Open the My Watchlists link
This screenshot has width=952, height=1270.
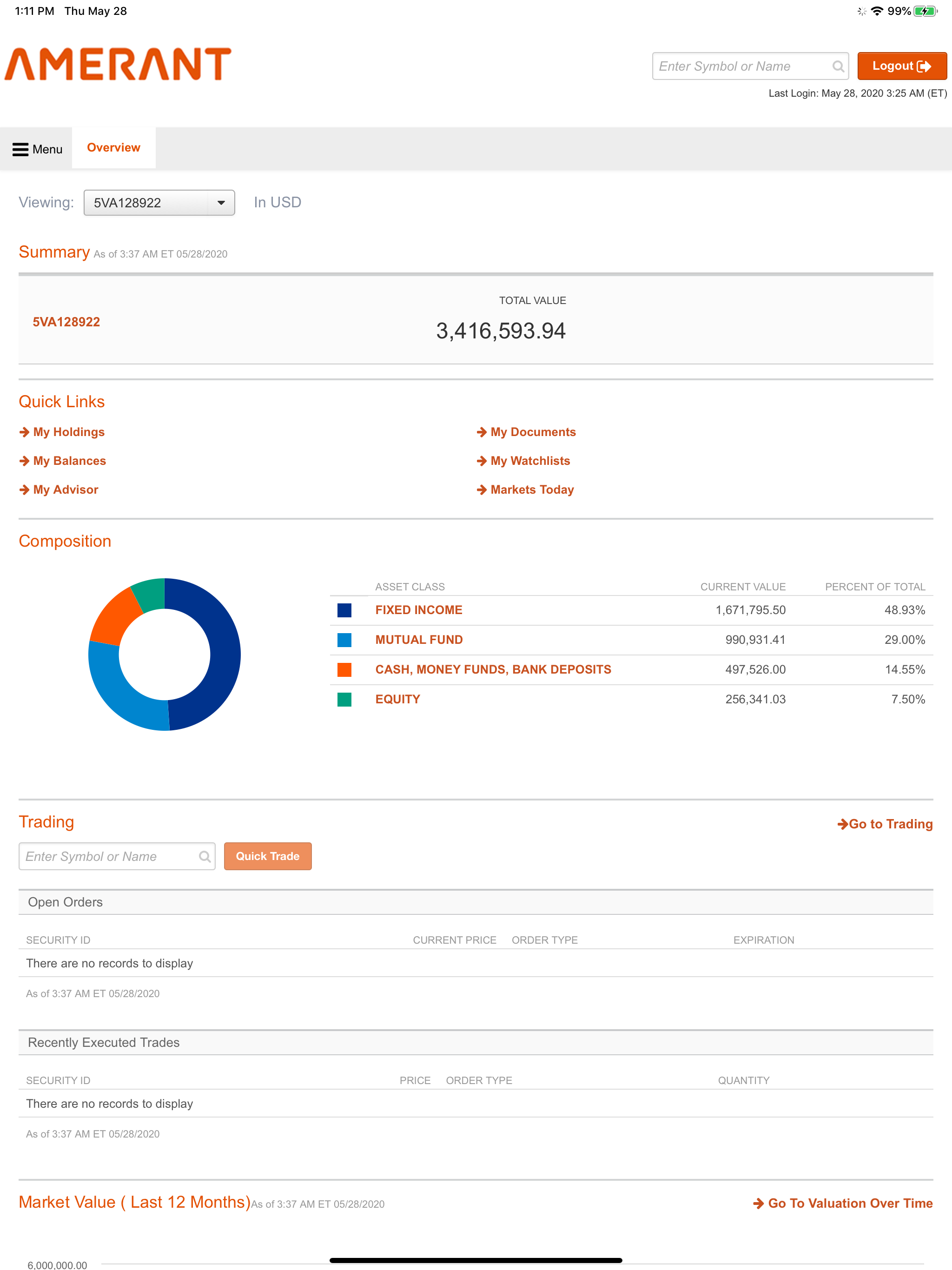530,461
